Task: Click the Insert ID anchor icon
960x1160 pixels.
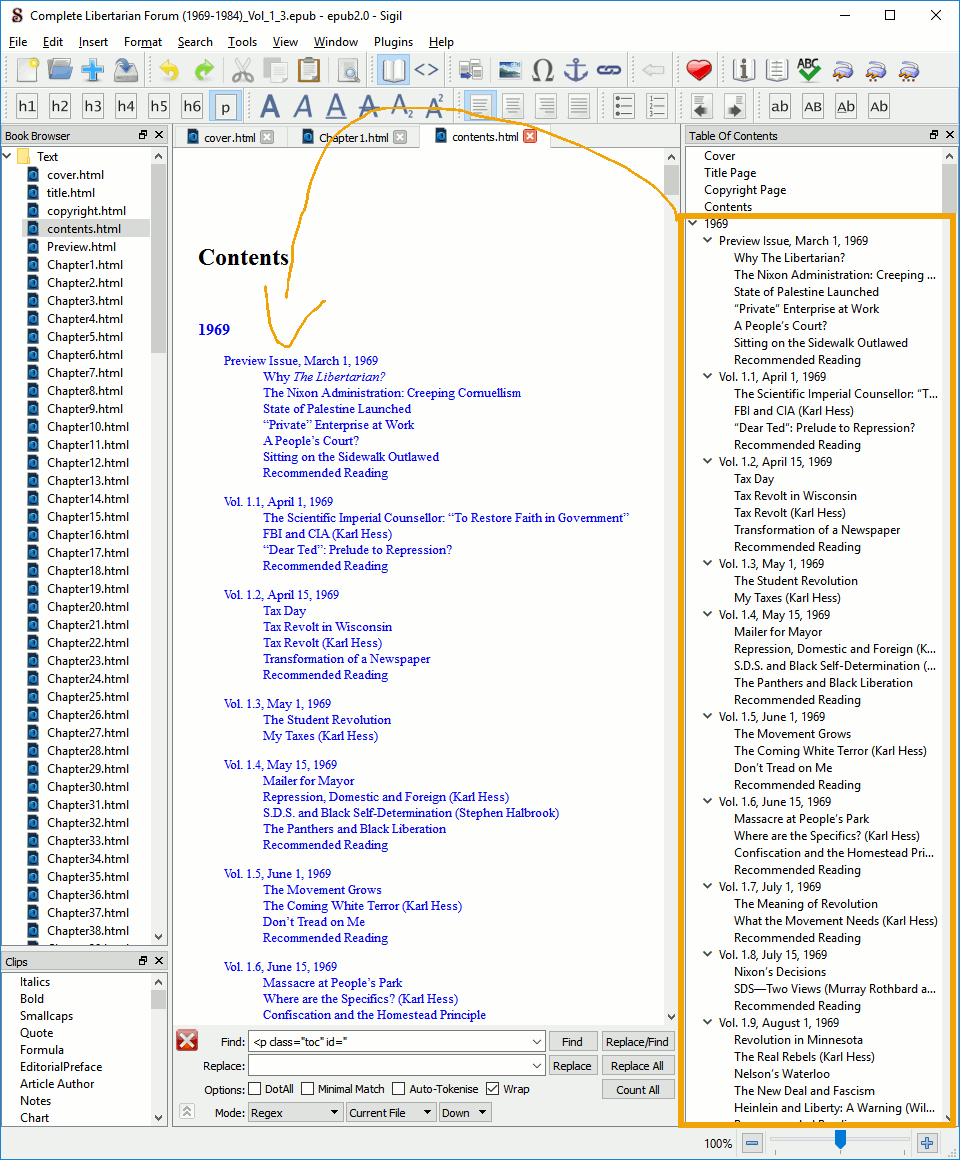Action: coord(576,70)
